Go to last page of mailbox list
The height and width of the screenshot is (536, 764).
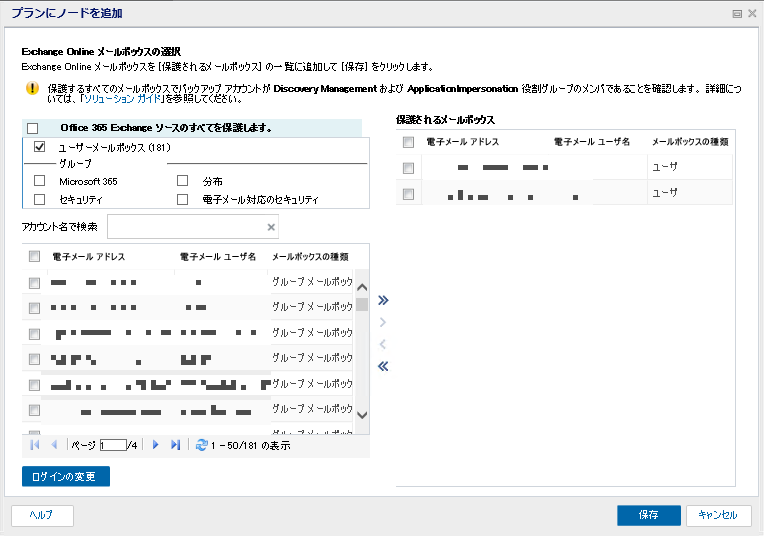click(175, 445)
